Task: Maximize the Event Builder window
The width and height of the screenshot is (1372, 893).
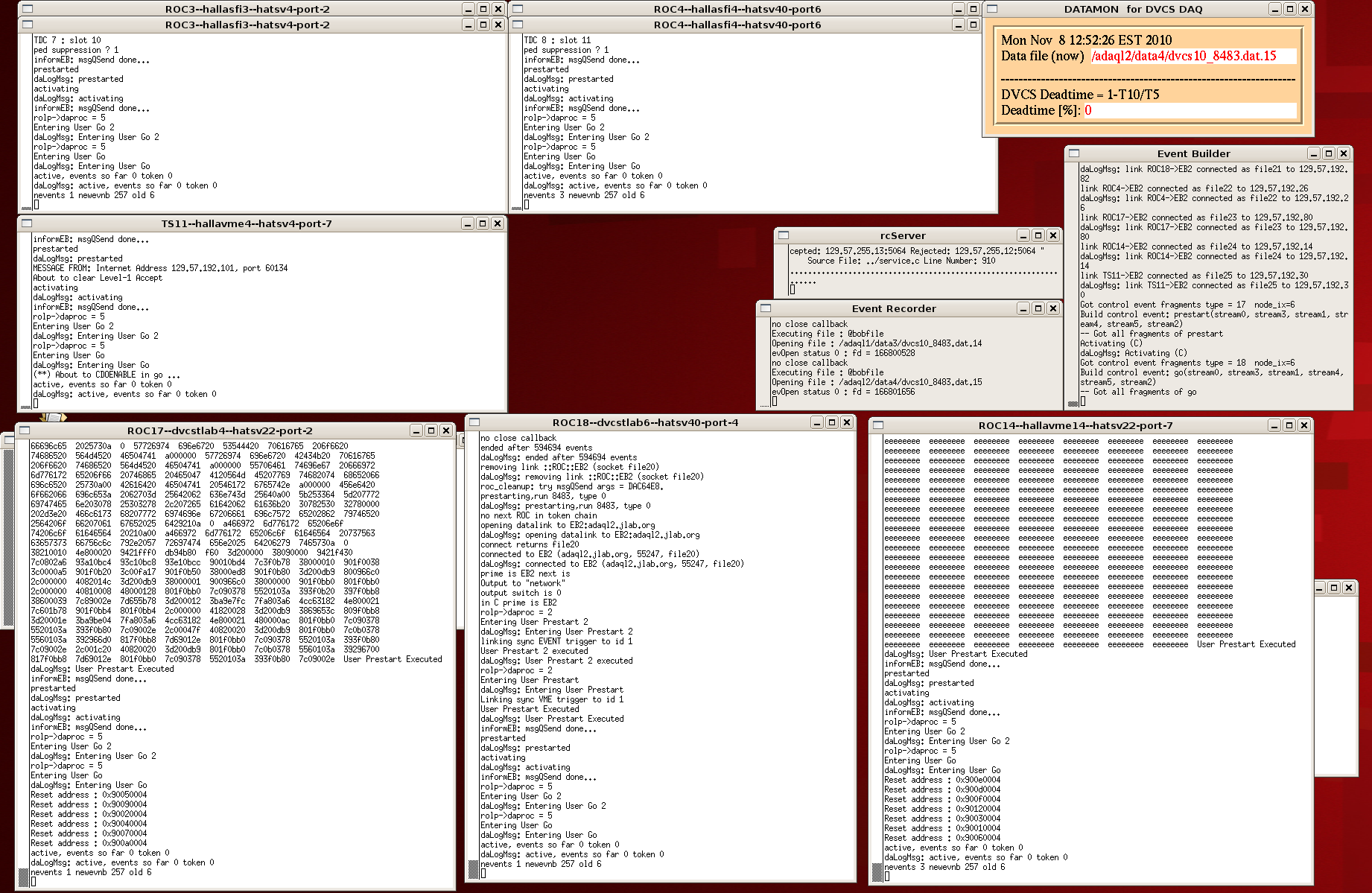Action: tap(1329, 153)
